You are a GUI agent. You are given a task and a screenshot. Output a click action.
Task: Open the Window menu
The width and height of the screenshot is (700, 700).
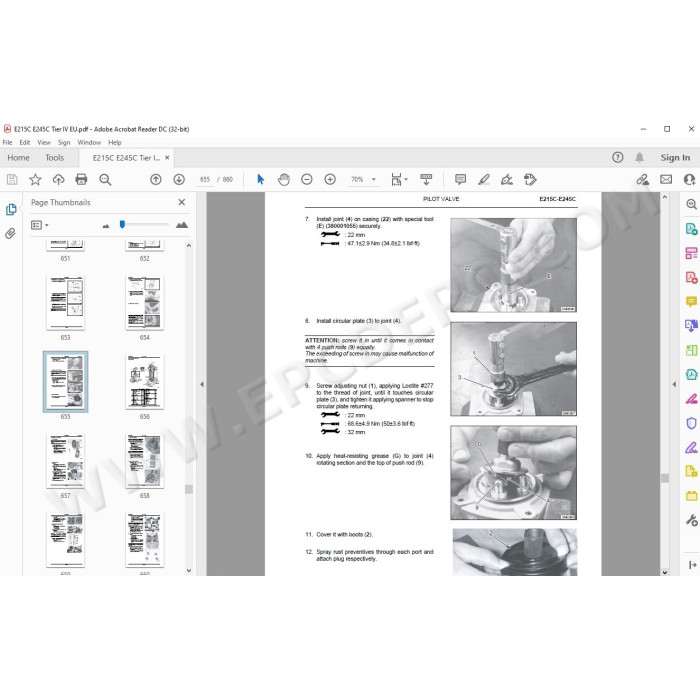tap(89, 142)
